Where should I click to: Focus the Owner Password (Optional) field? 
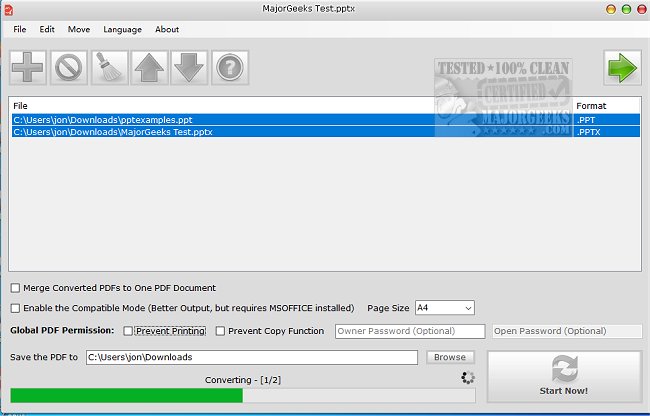410,331
